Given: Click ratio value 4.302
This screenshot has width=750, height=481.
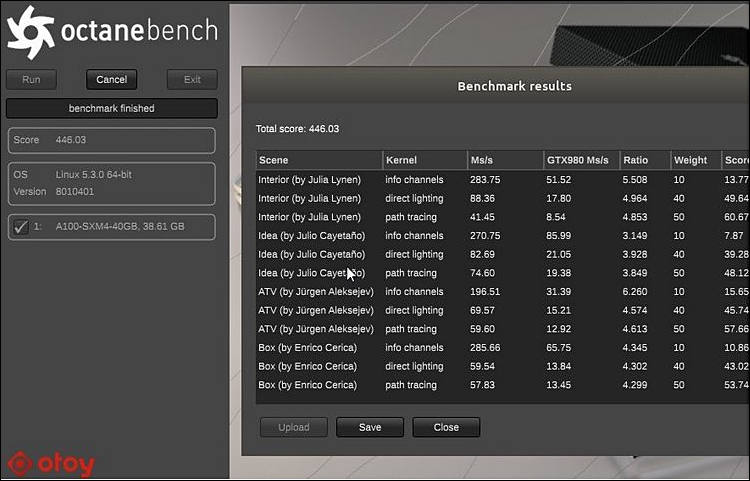Looking at the screenshot, I should point(635,366).
